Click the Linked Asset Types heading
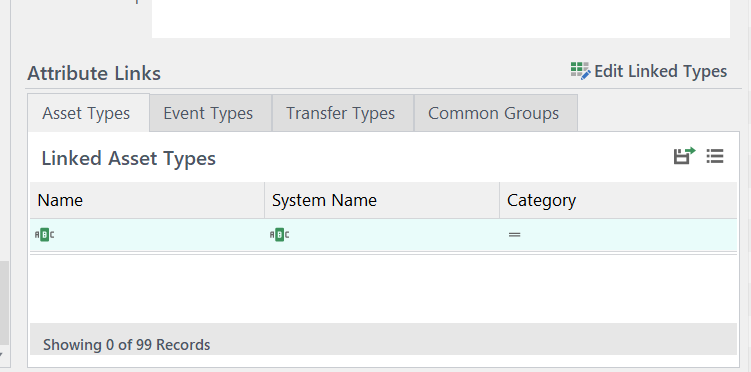 pyautogui.click(x=128, y=158)
